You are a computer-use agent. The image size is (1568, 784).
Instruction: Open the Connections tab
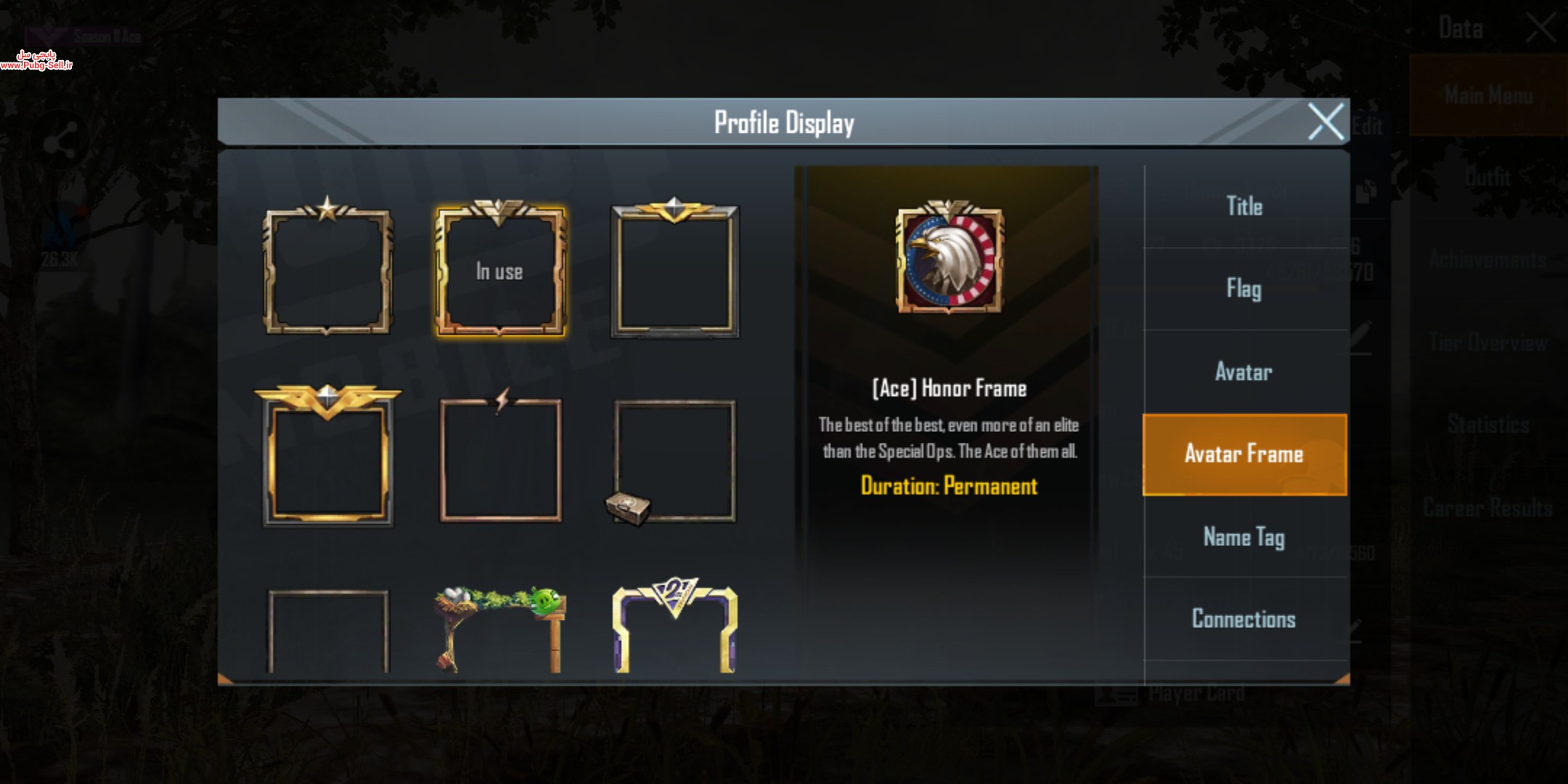tap(1245, 619)
